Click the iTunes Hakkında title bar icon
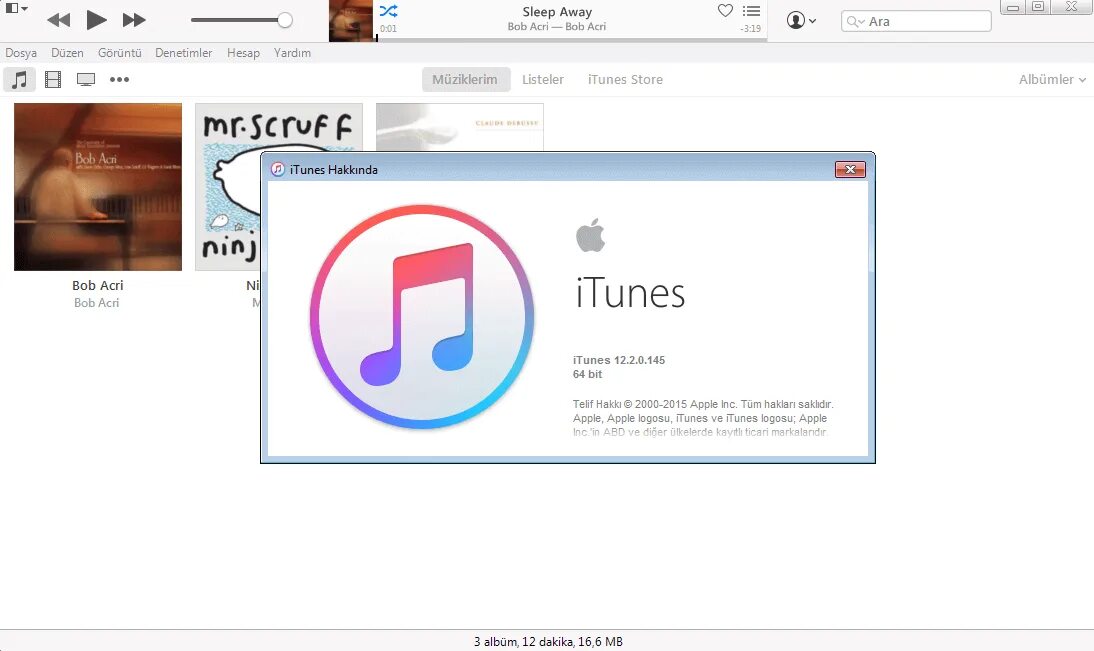This screenshot has width=1094, height=651. tap(278, 170)
